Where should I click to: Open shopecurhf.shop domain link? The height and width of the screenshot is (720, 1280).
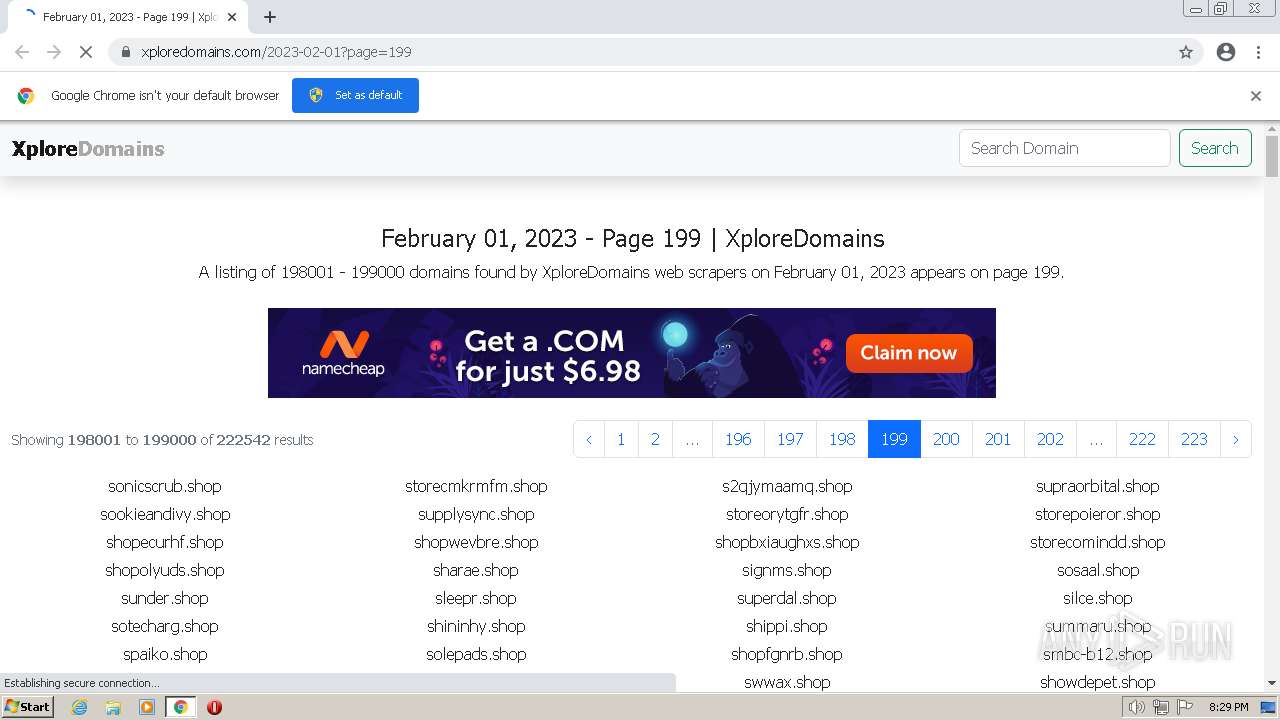(x=165, y=542)
